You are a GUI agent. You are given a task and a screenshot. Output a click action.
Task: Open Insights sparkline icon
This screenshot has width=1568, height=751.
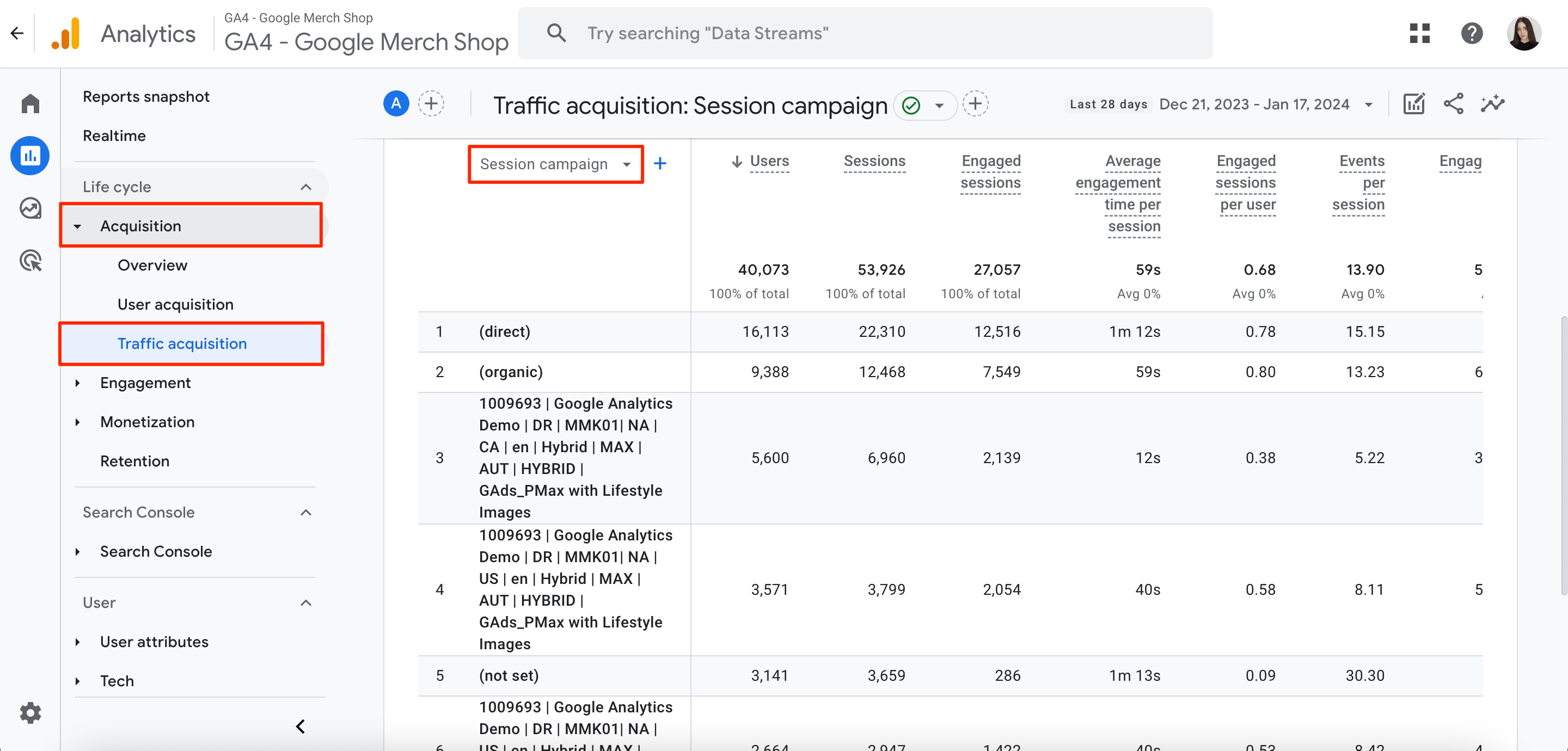1492,103
